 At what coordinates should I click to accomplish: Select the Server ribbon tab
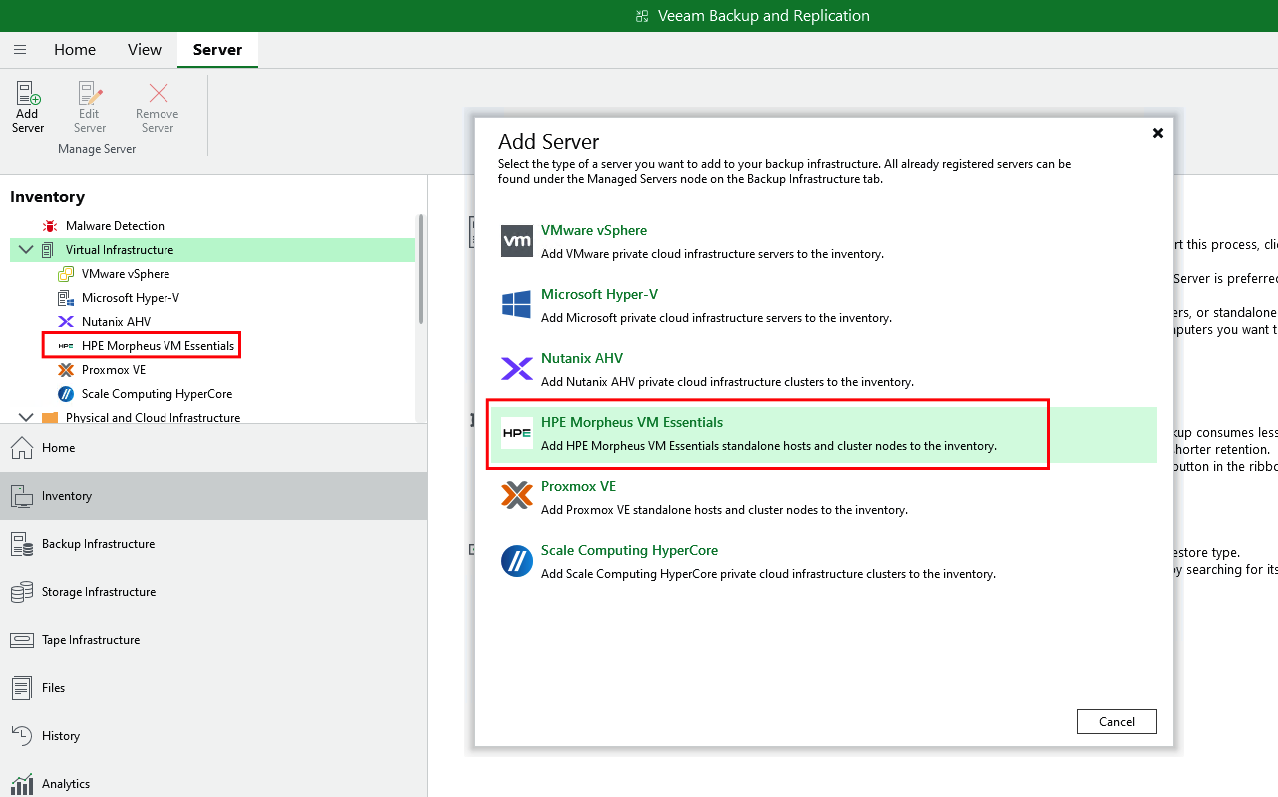[x=217, y=50]
